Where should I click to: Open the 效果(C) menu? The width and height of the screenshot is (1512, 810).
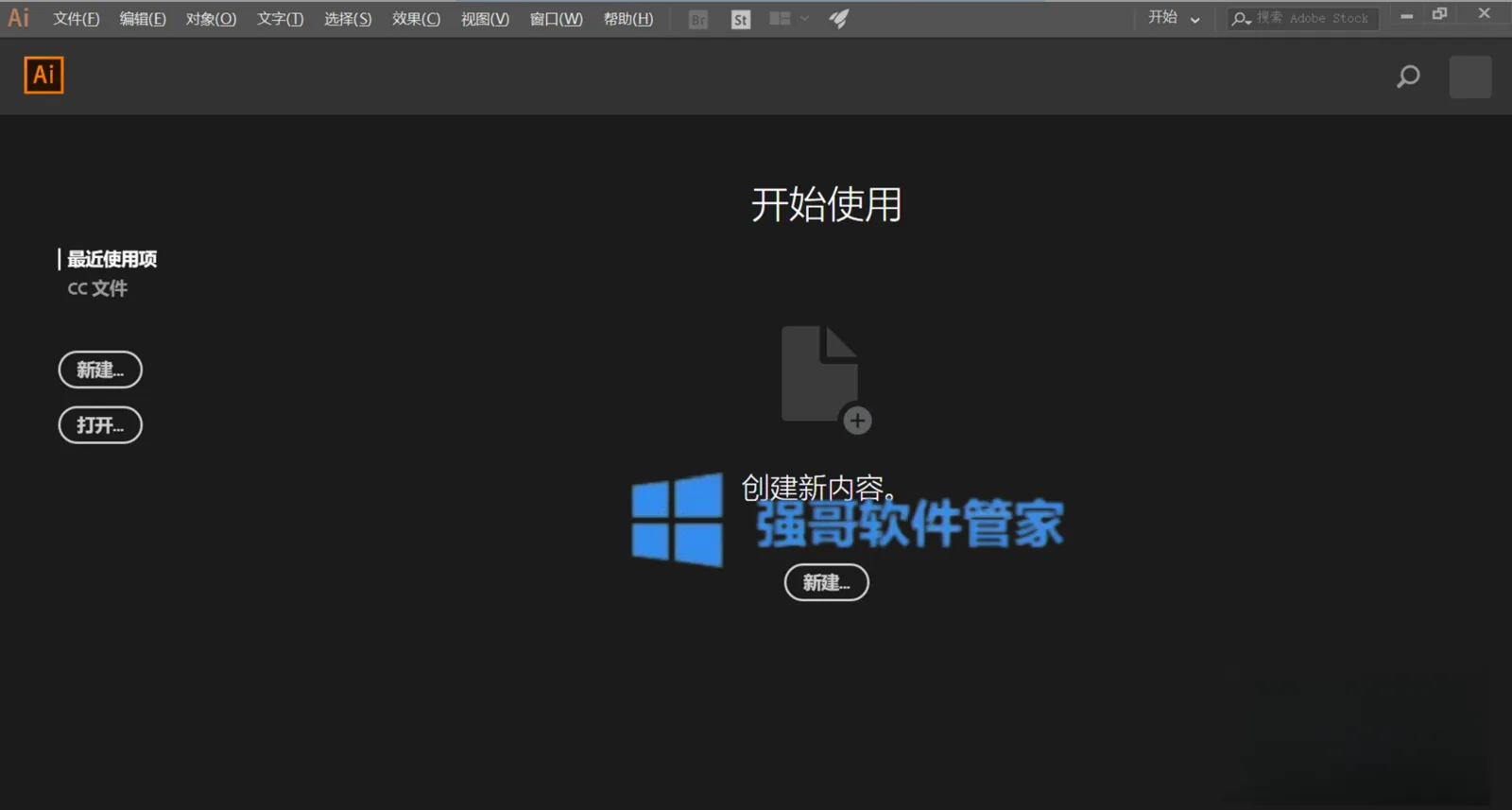417,19
